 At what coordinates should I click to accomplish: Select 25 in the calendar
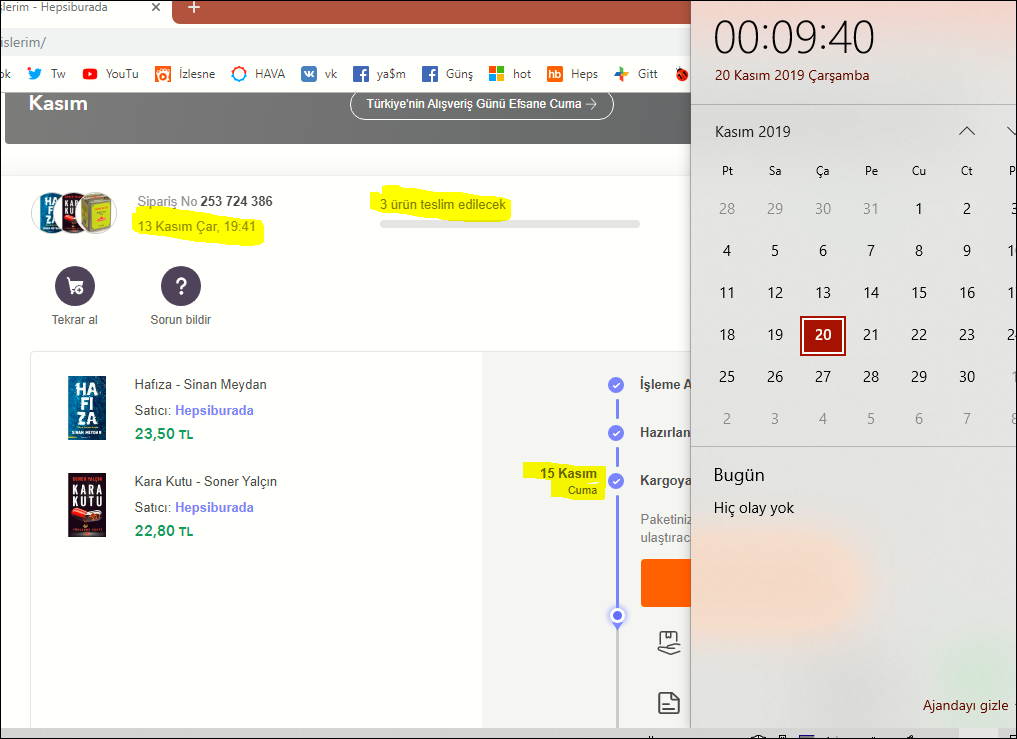(726, 377)
